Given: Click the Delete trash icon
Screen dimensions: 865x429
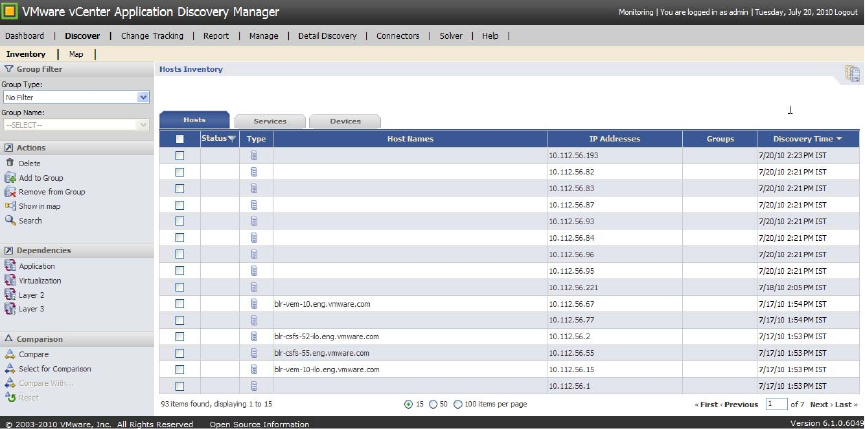Looking at the screenshot, I should click(9, 163).
